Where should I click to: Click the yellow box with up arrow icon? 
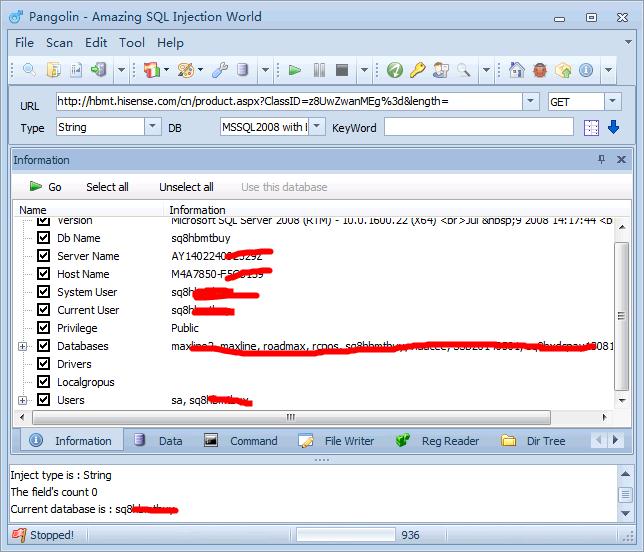[x=563, y=70]
